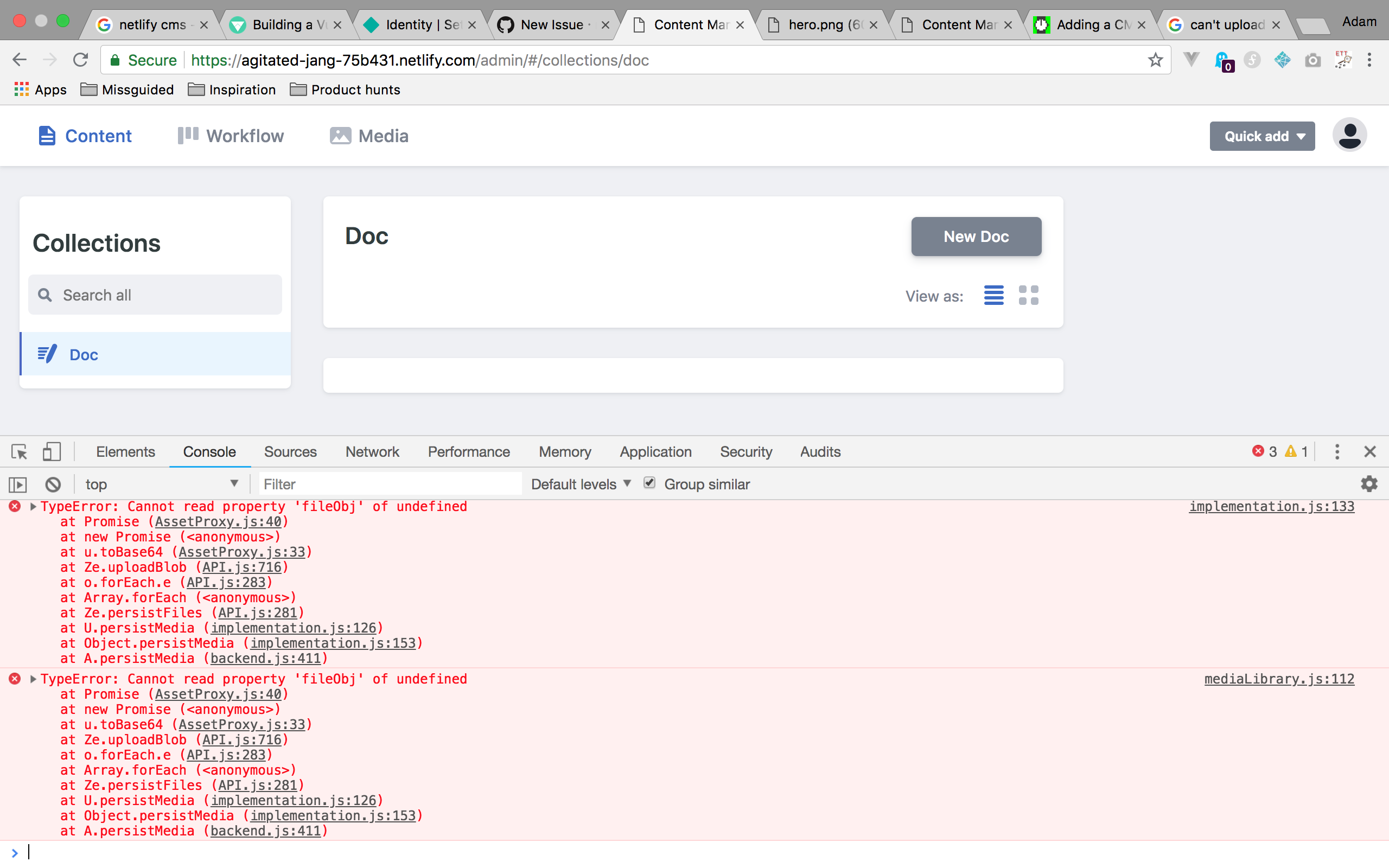Show console sidebar icon
Viewport: 1389px width, 868px height.
point(18,484)
